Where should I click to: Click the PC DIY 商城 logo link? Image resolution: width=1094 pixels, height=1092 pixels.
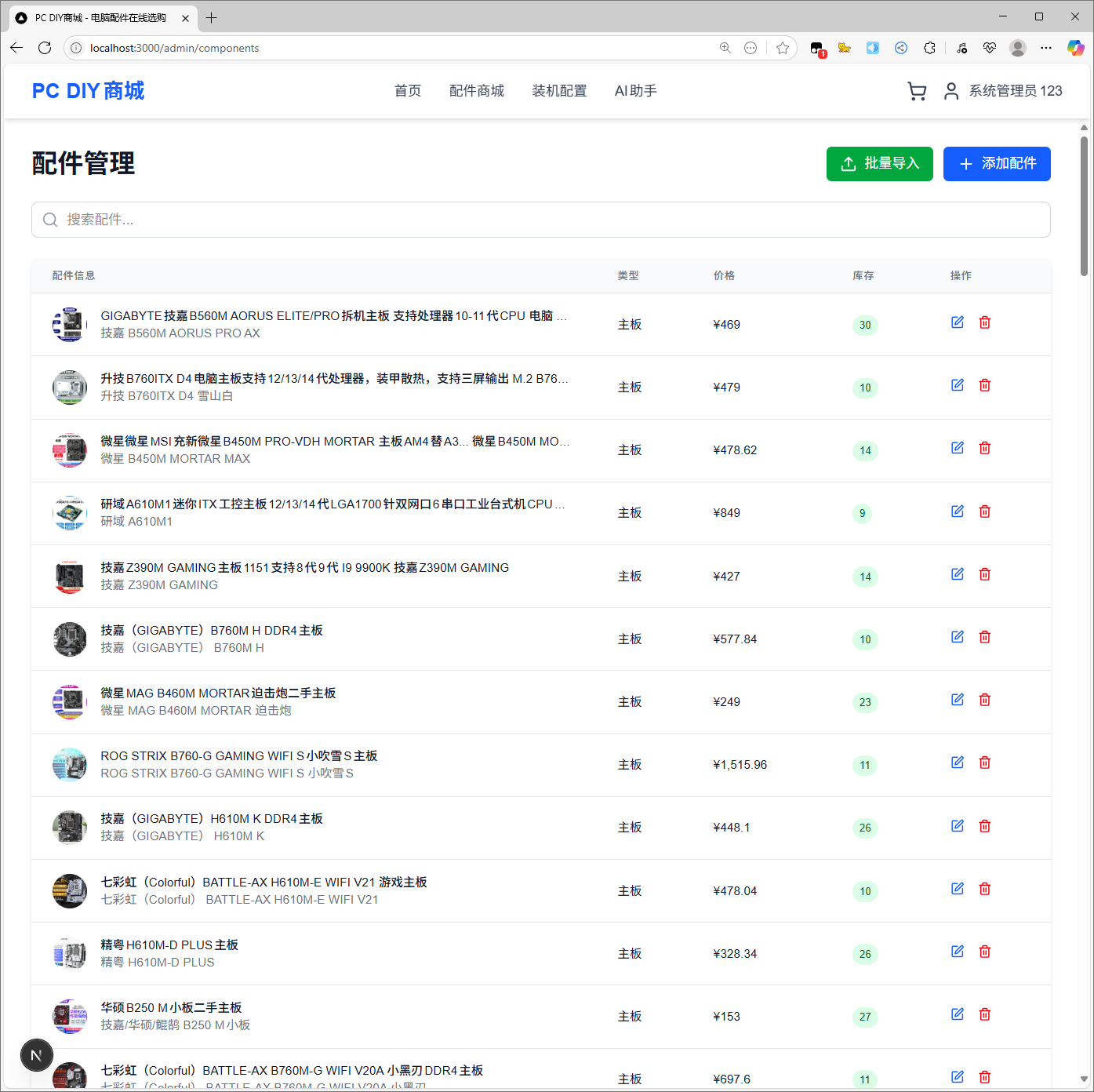point(88,91)
